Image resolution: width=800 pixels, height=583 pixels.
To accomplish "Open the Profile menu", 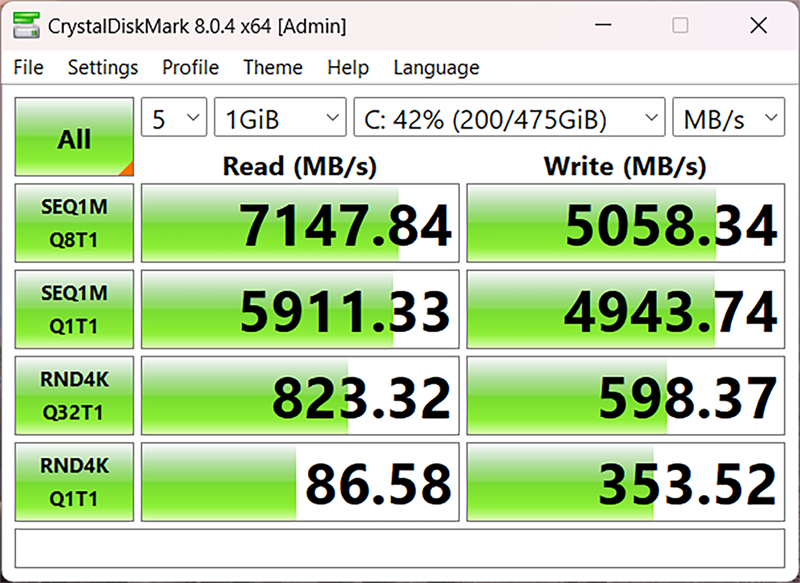I will click(190, 67).
